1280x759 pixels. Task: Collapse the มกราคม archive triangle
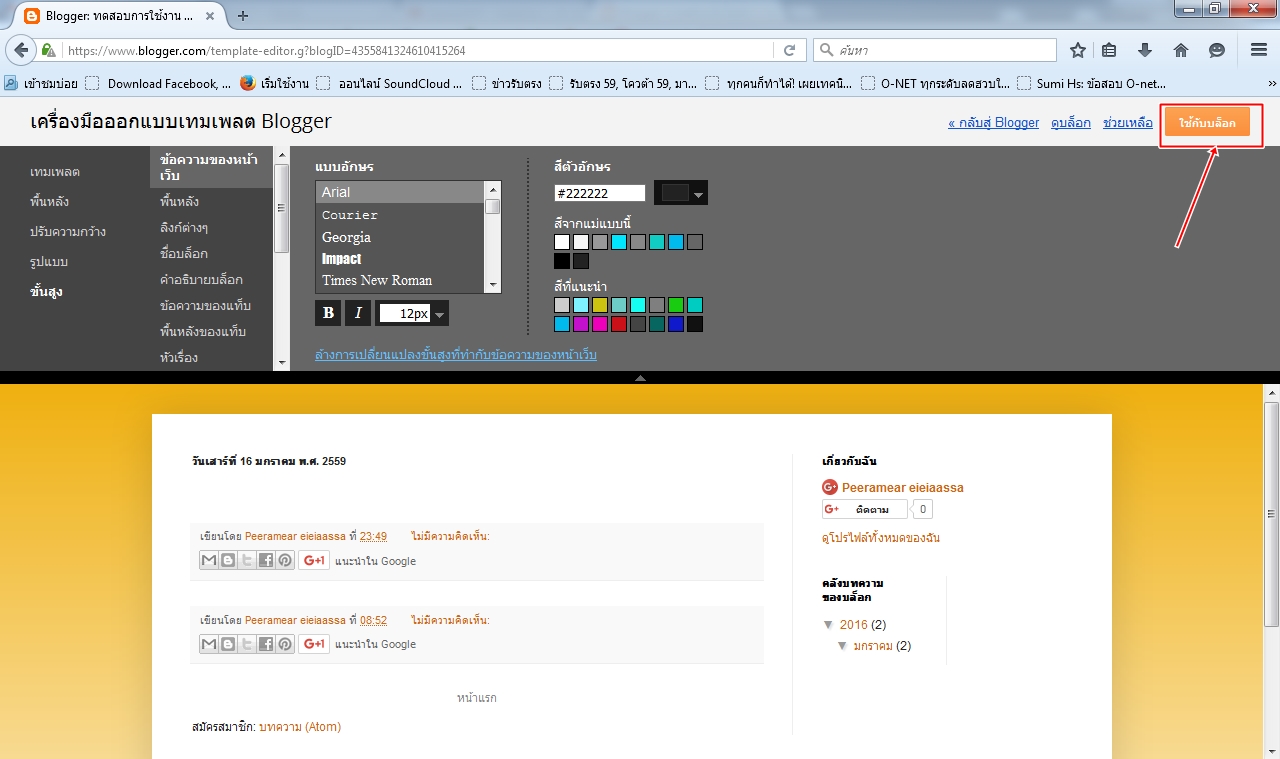point(843,645)
